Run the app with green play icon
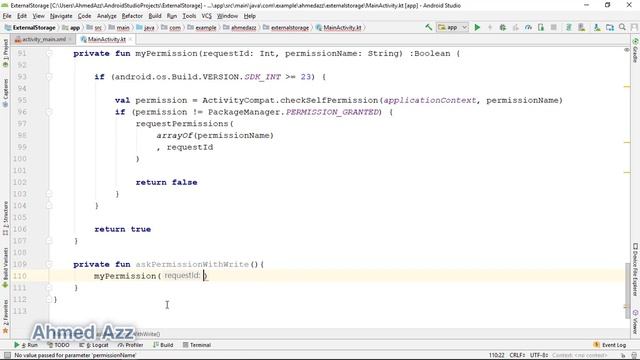The image size is (640, 360). pyautogui.click(x=477, y=27)
